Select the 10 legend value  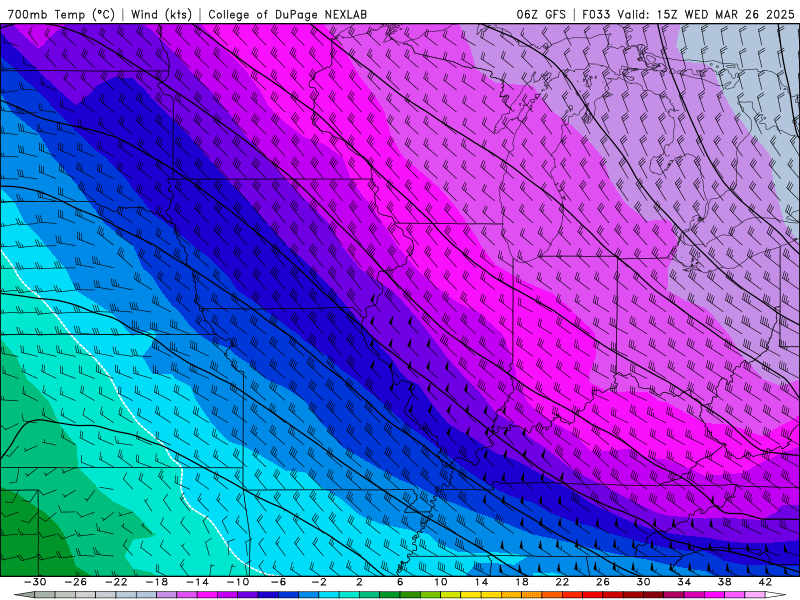coord(441,582)
